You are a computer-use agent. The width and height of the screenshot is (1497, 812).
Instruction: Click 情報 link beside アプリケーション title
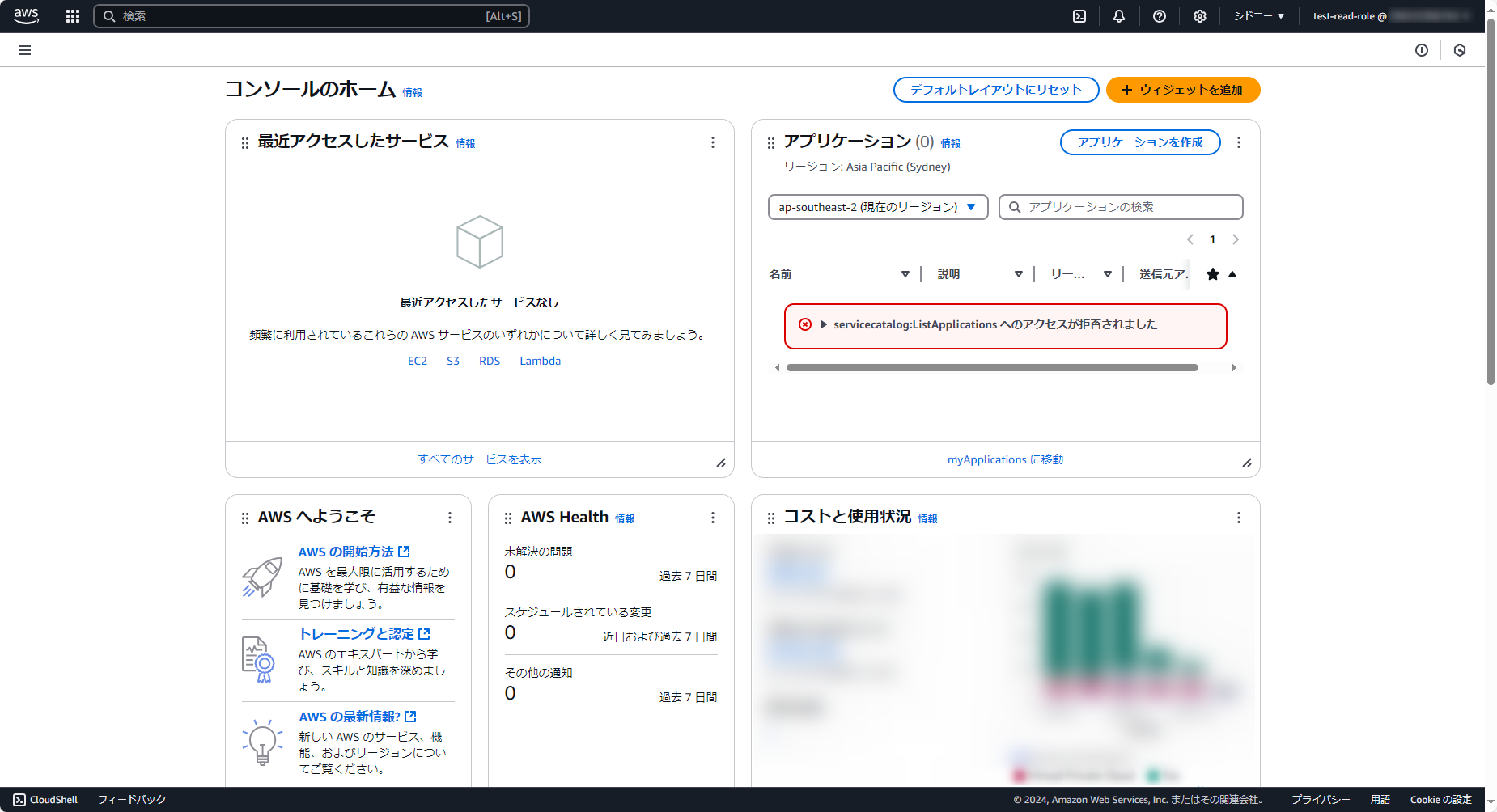(951, 144)
